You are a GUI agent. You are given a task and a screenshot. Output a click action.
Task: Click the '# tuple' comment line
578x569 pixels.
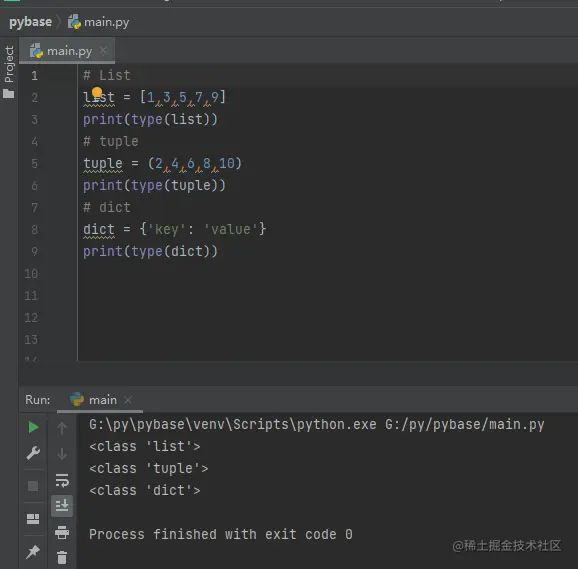pyautogui.click(x=111, y=142)
